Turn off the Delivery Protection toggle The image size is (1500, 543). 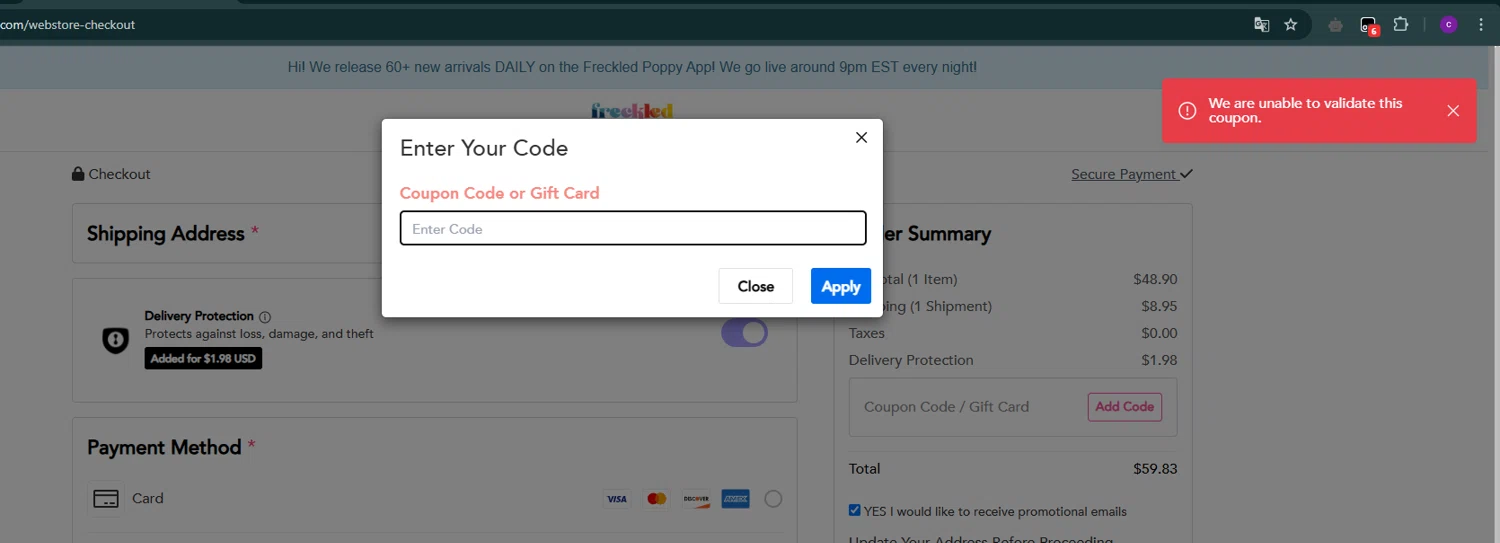[x=744, y=333]
